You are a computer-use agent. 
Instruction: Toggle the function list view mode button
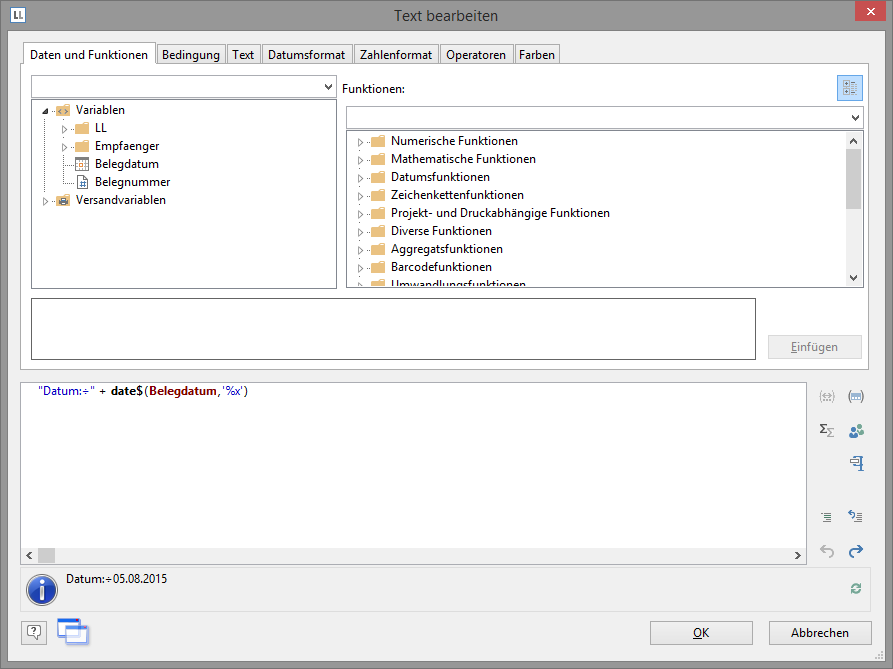(x=849, y=88)
